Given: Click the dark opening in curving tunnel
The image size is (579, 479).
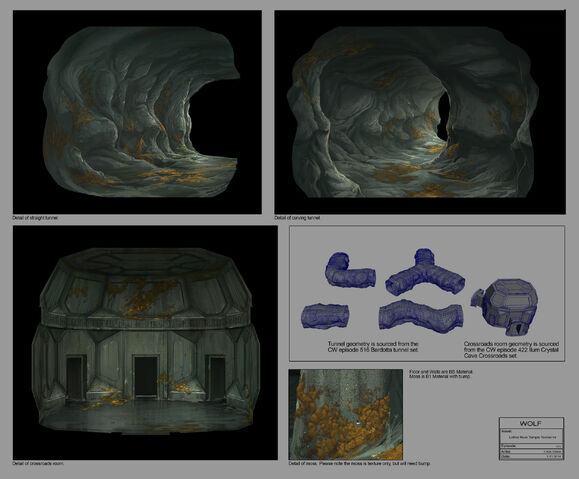Looking at the screenshot, I should (443, 115).
